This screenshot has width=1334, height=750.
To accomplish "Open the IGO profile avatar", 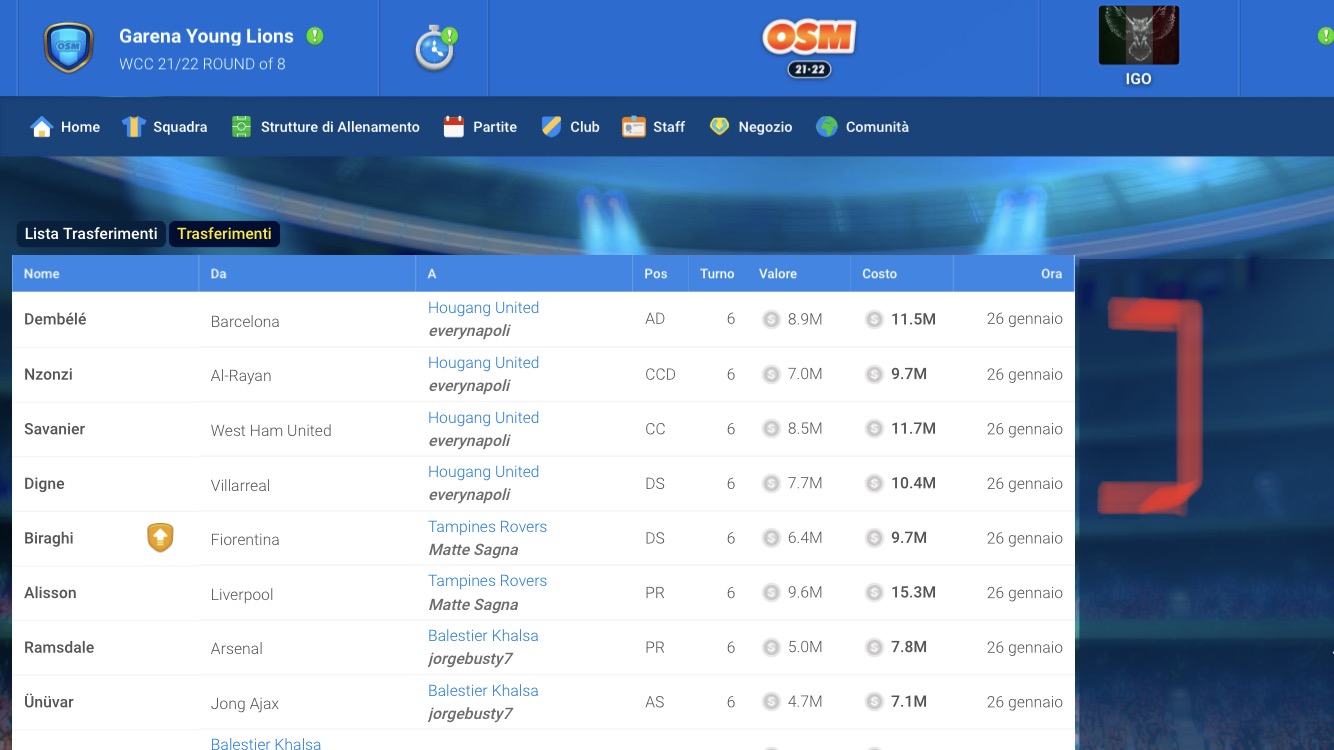I will pos(1138,37).
